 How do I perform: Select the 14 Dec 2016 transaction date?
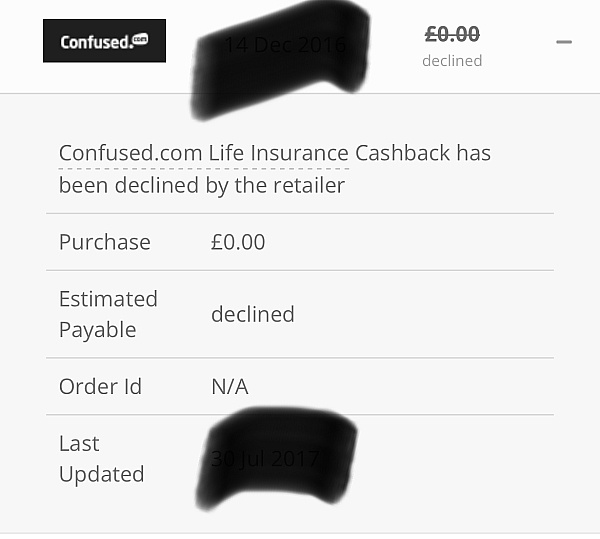pos(284,45)
